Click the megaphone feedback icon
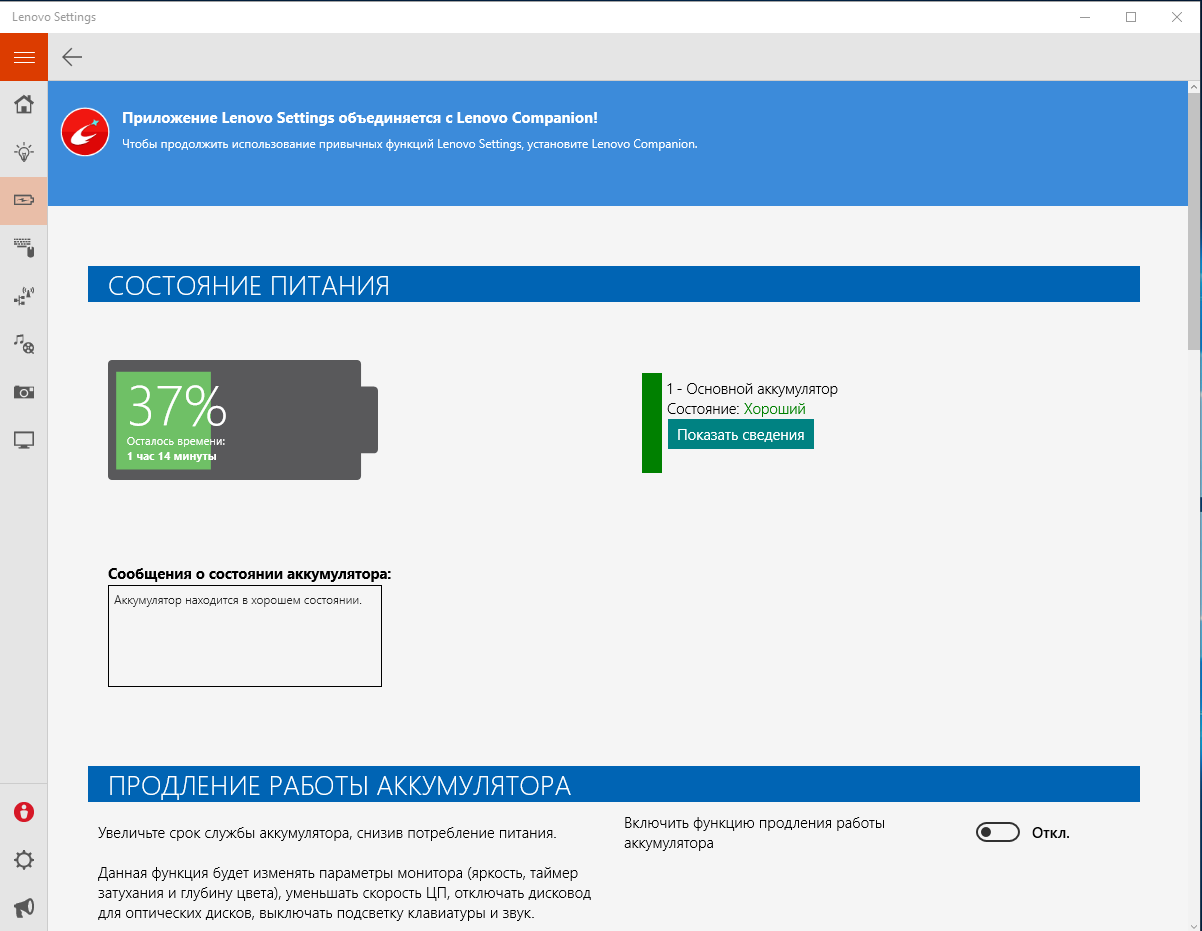 coord(24,907)
